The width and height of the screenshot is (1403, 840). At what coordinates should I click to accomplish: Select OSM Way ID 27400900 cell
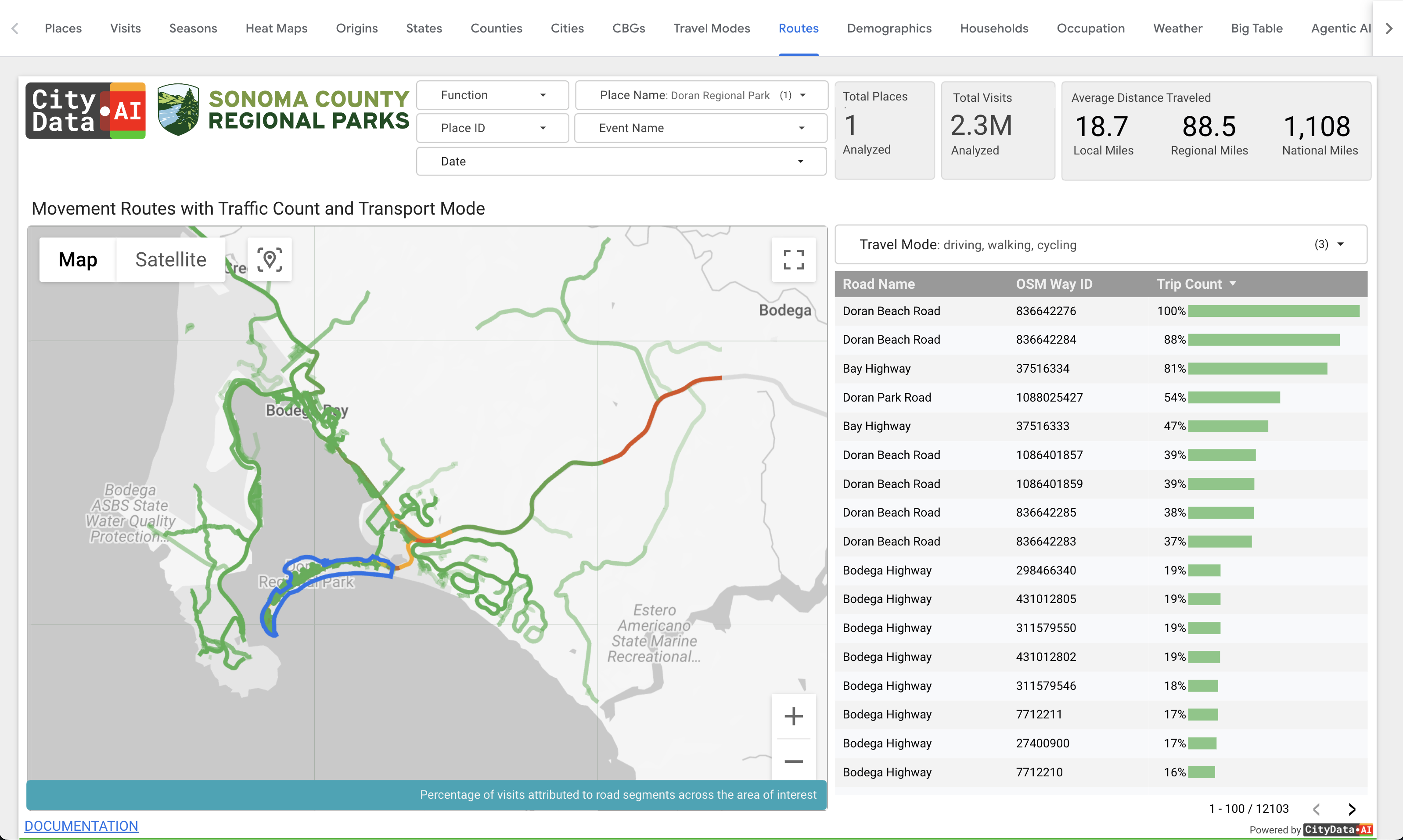pyautogui.click(x=1042, y=743)
